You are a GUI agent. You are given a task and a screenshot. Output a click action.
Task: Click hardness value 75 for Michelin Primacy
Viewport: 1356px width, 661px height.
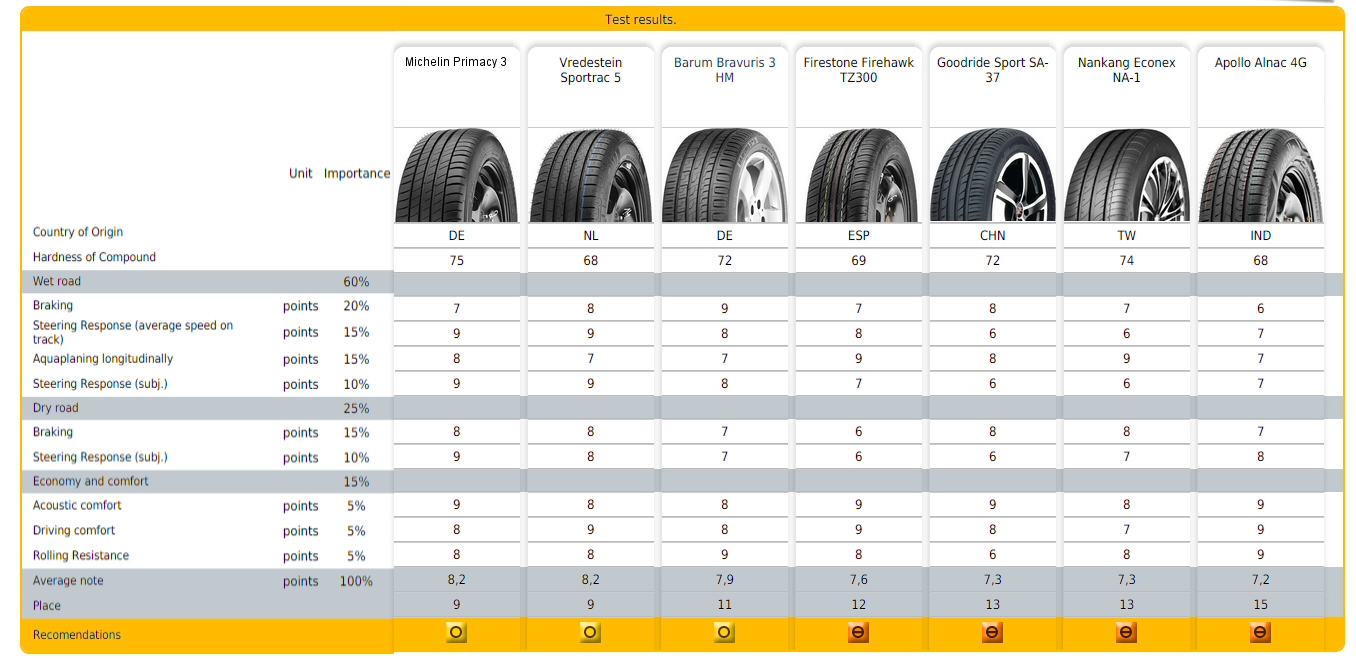[457, 261]
